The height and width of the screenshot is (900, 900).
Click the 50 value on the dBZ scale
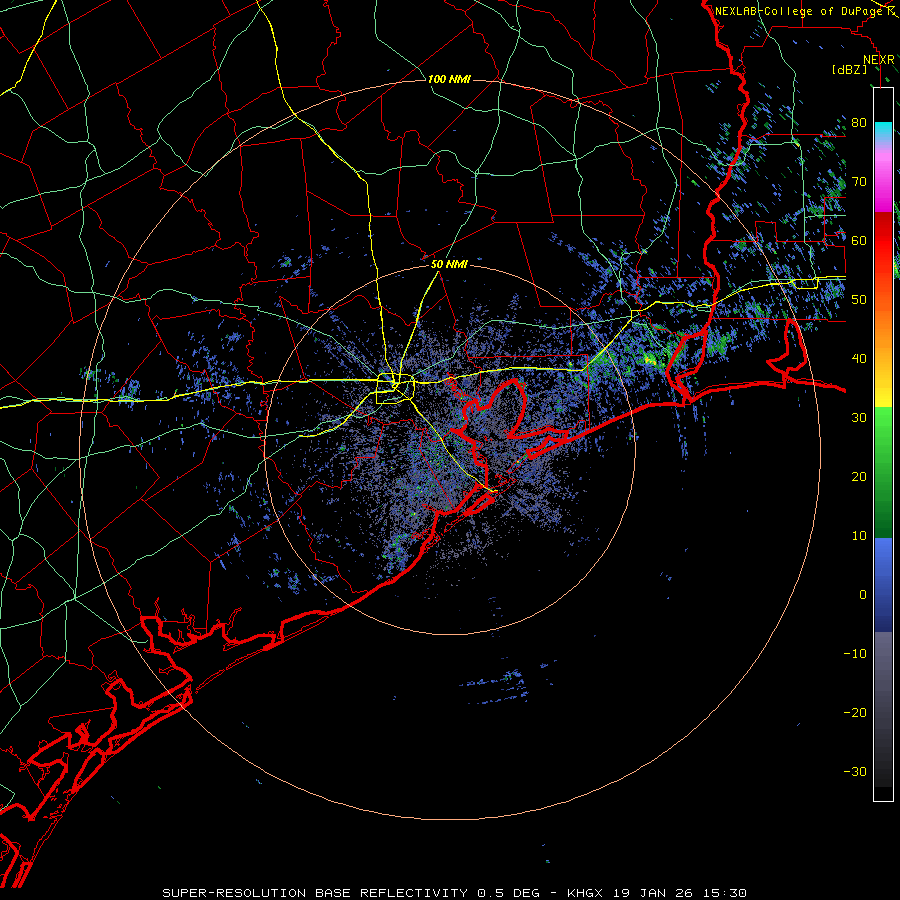click(x=859, y=300)
